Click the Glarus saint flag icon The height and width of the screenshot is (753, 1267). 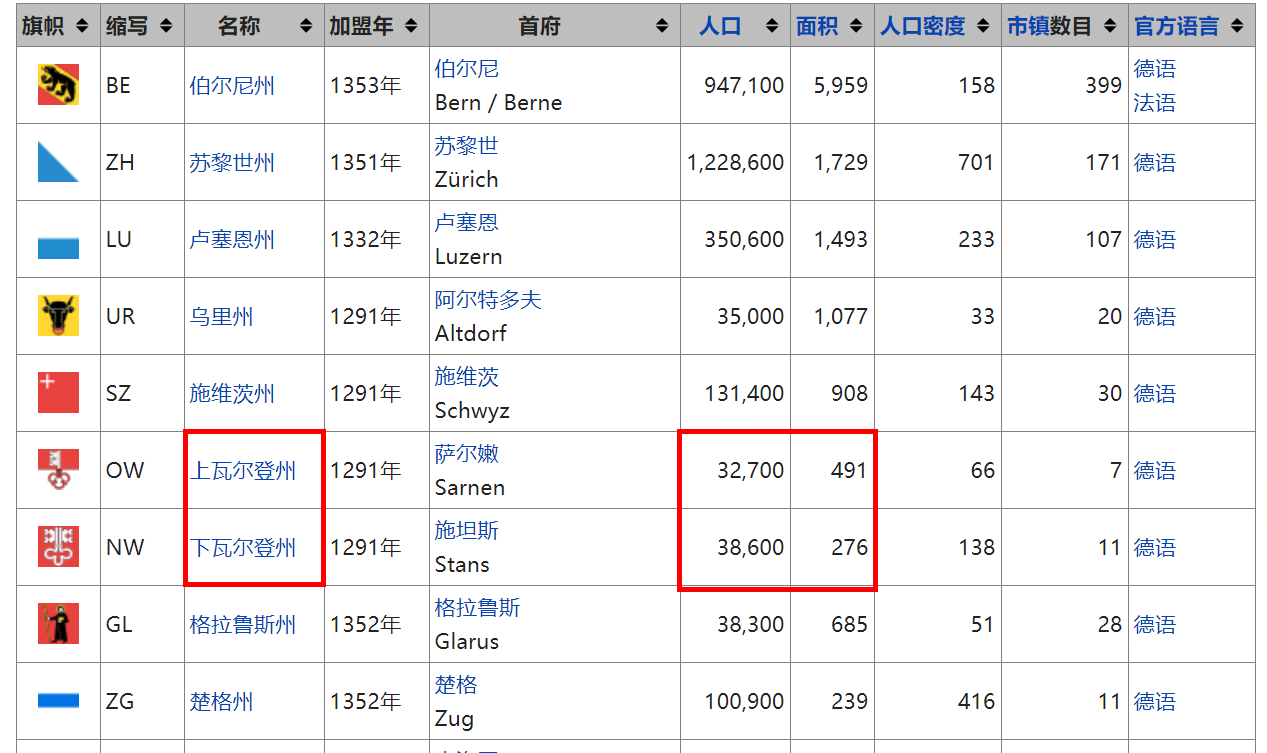[x=58, y=624]
